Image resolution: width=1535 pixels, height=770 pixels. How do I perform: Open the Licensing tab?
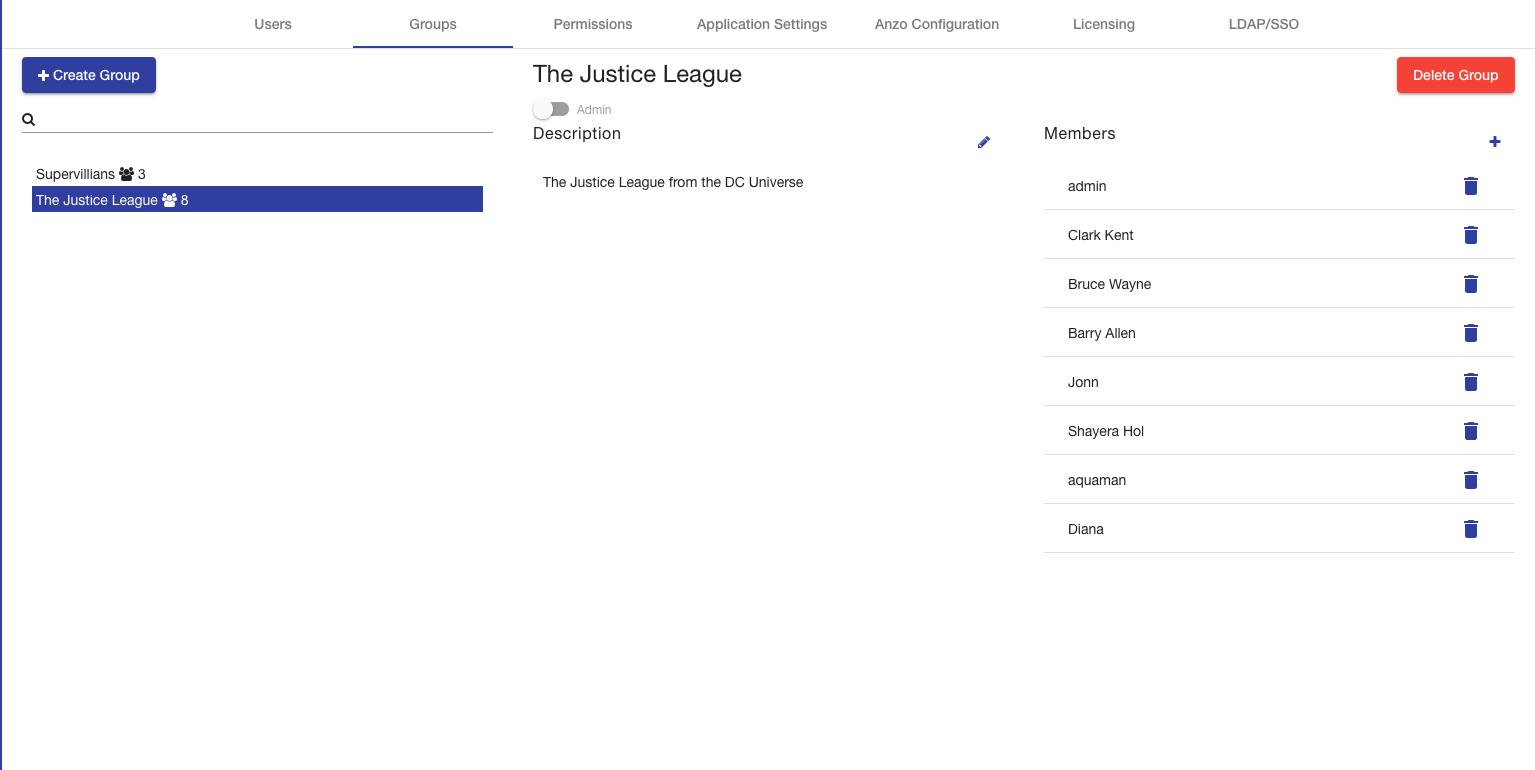[1104, 24]
